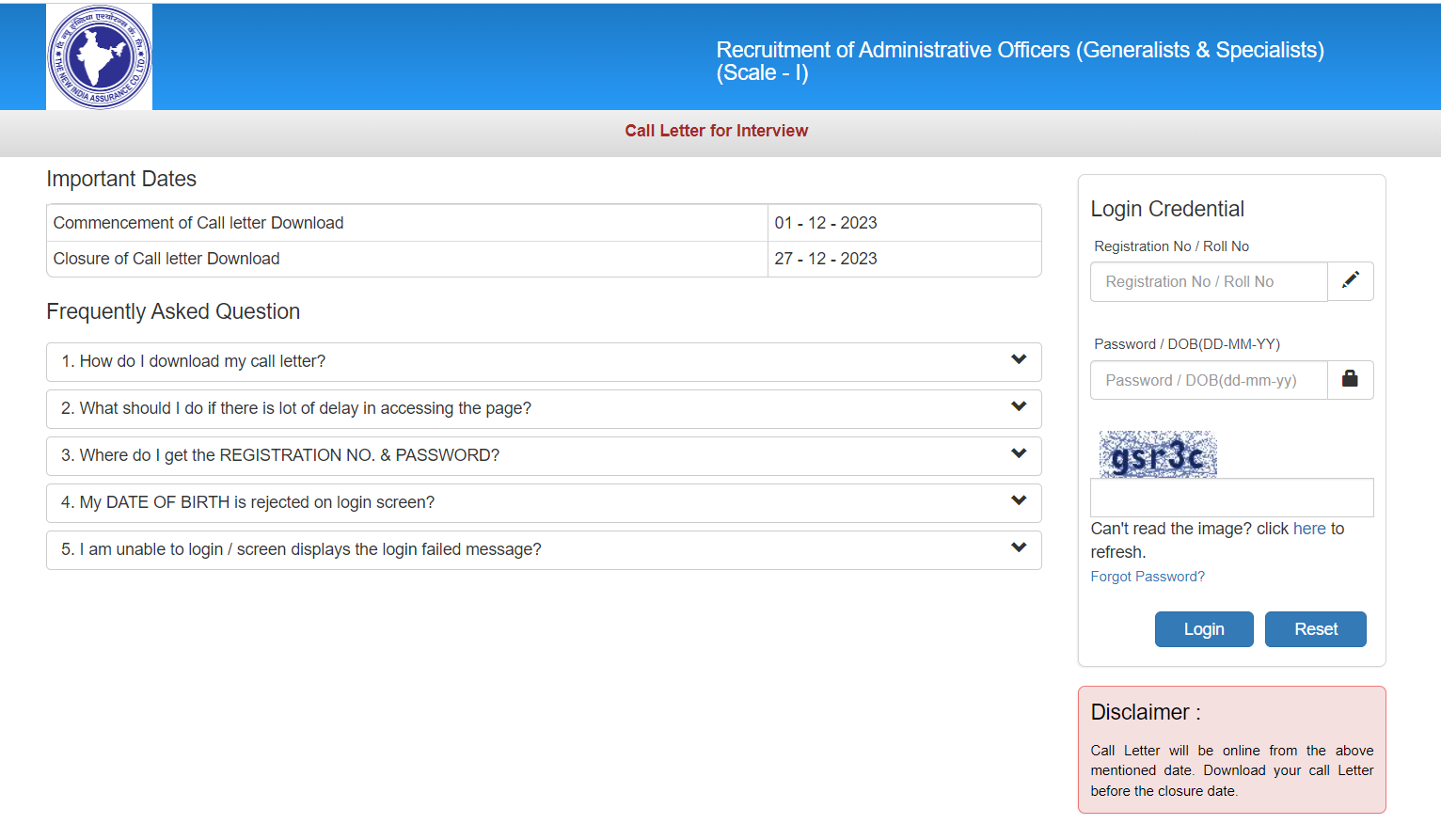Expand chevron for login failed message question

[x=1018, y=547]
